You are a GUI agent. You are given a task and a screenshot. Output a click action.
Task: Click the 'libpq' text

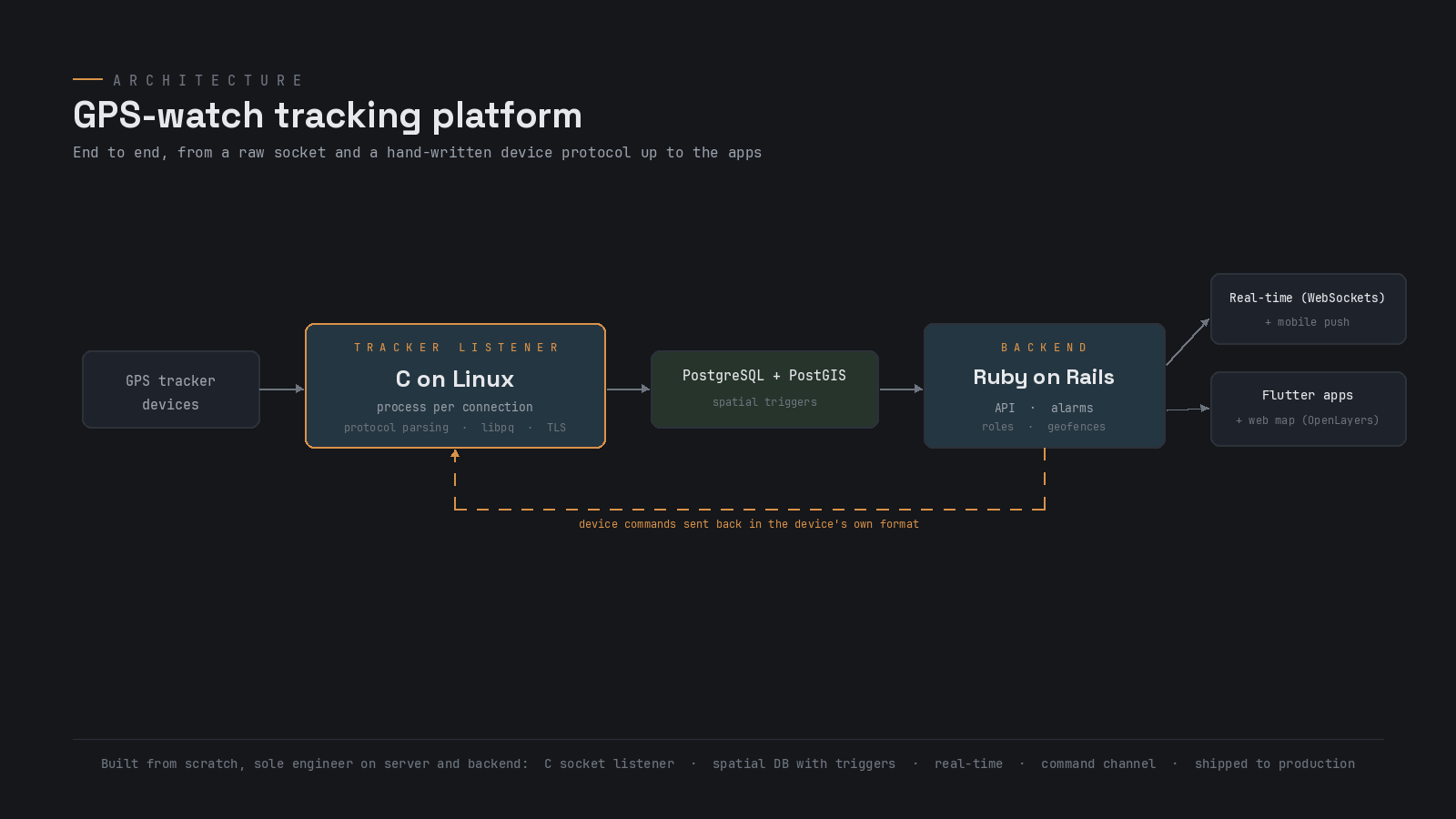498,427
